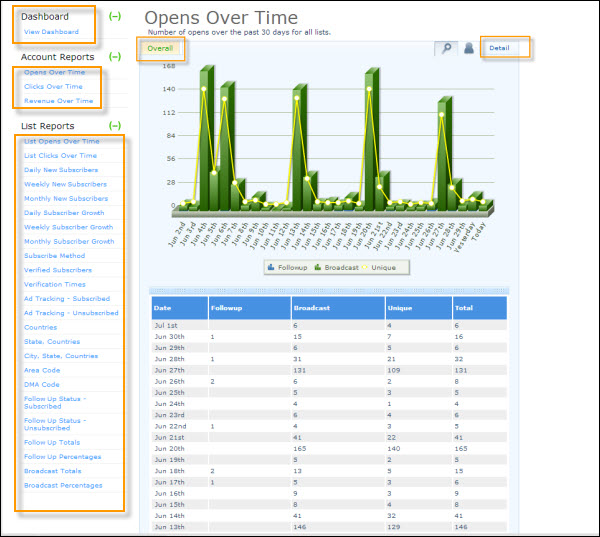Open Verification Times report
The height and width of the screenshot is (537, 600).
(x=55, y=284)
